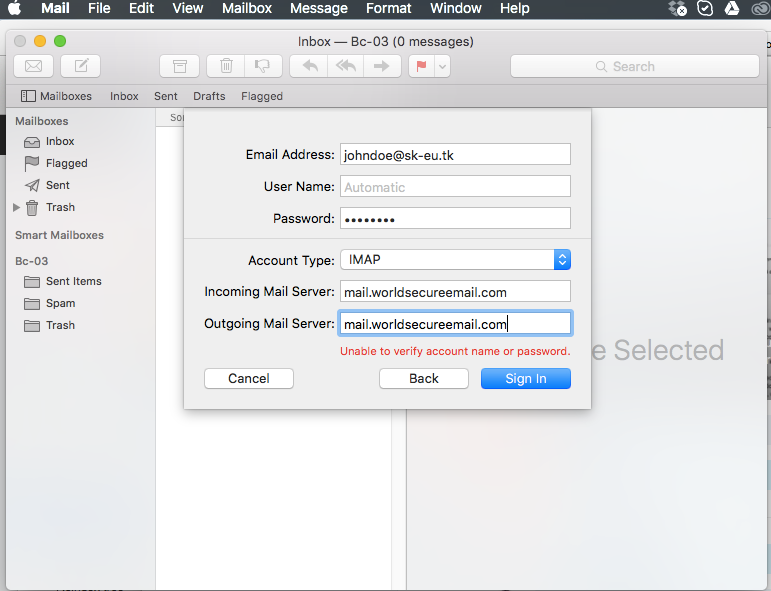Screen dimensions: 771x591
Task: Click the Reply All double-arrow icon
Action: tap(346, 66)
